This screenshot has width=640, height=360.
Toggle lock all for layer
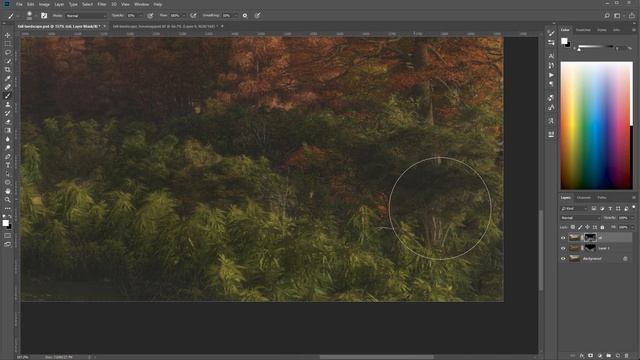602,227
